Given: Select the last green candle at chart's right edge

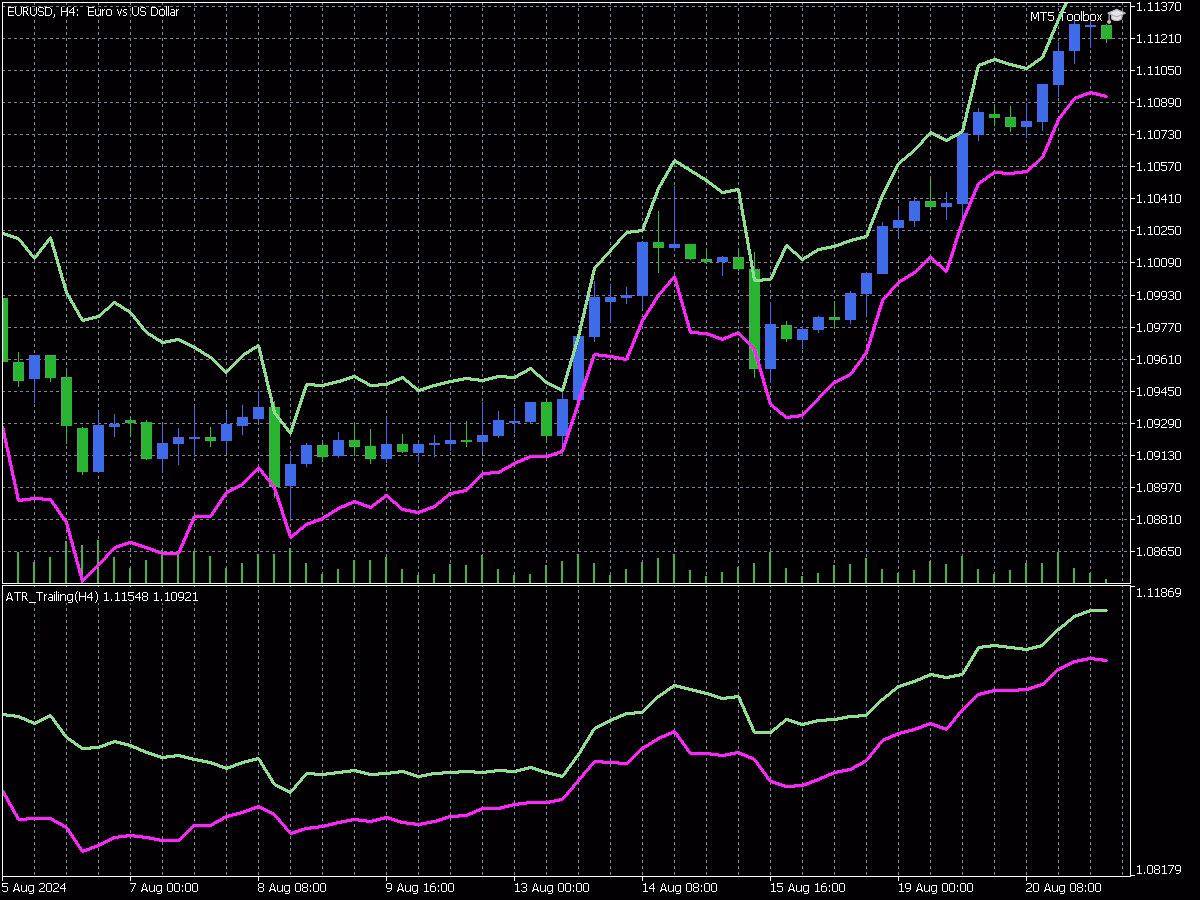Looking at the screenshot, I should (x=1107, y=32).
